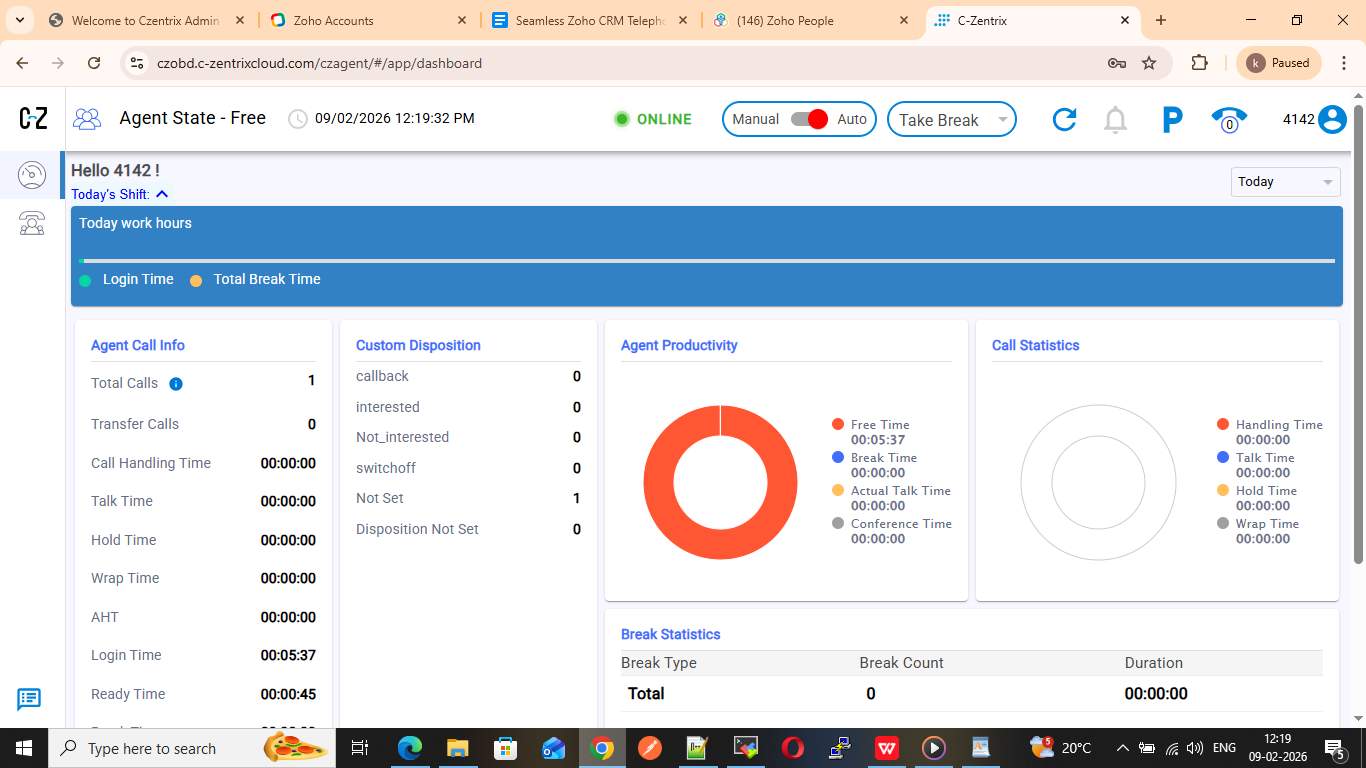Open the phone call queue icon
The height and width of the screenshot is (768, 1366).
click(x=1229, y=120)
